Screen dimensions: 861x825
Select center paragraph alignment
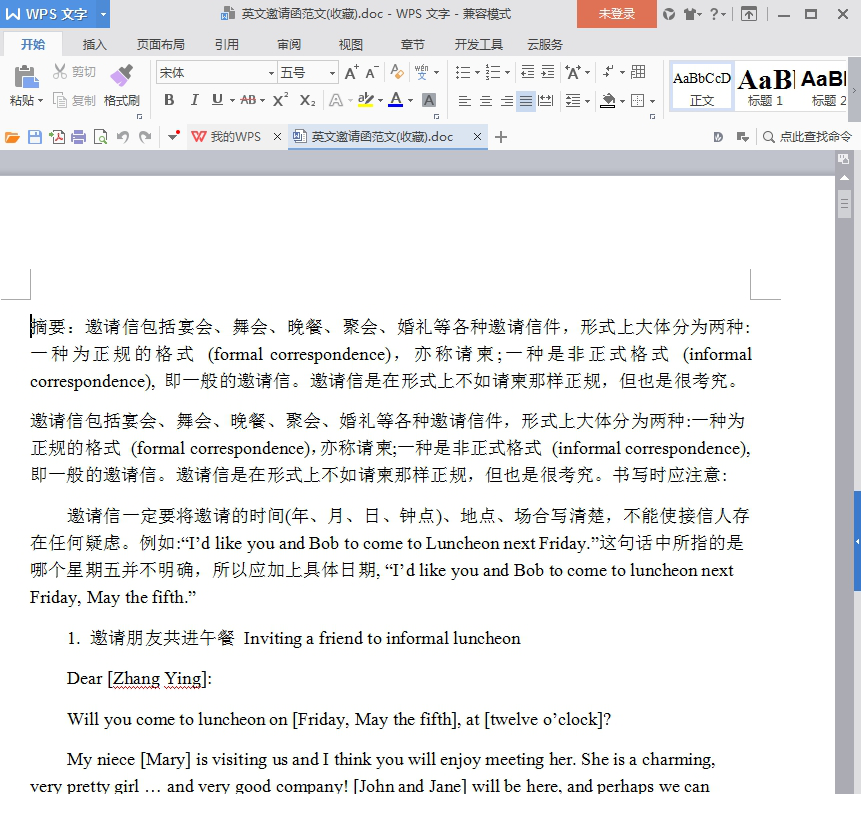point(485,101)
